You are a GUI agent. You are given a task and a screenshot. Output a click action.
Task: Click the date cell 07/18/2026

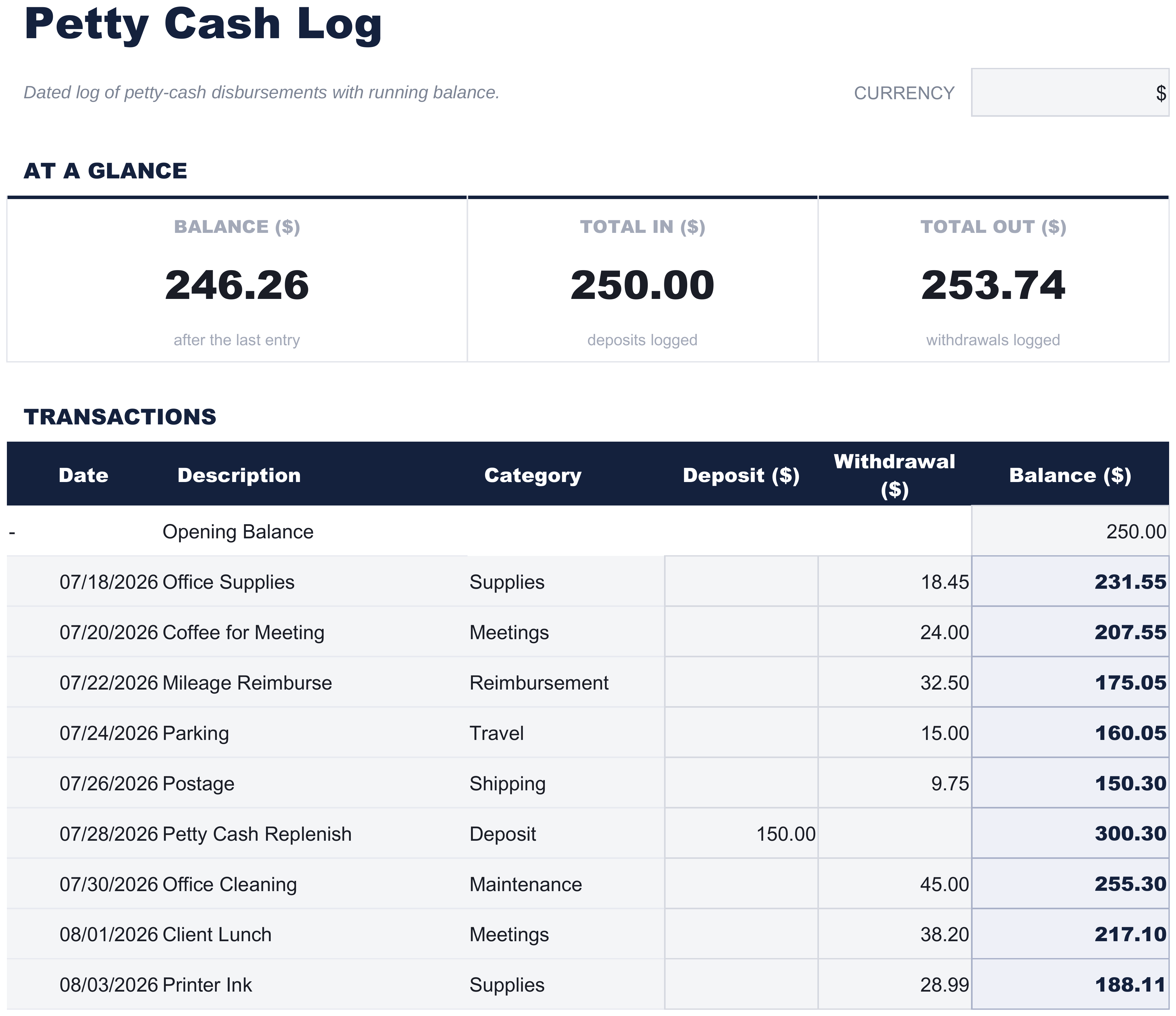[x=84, y=582]
